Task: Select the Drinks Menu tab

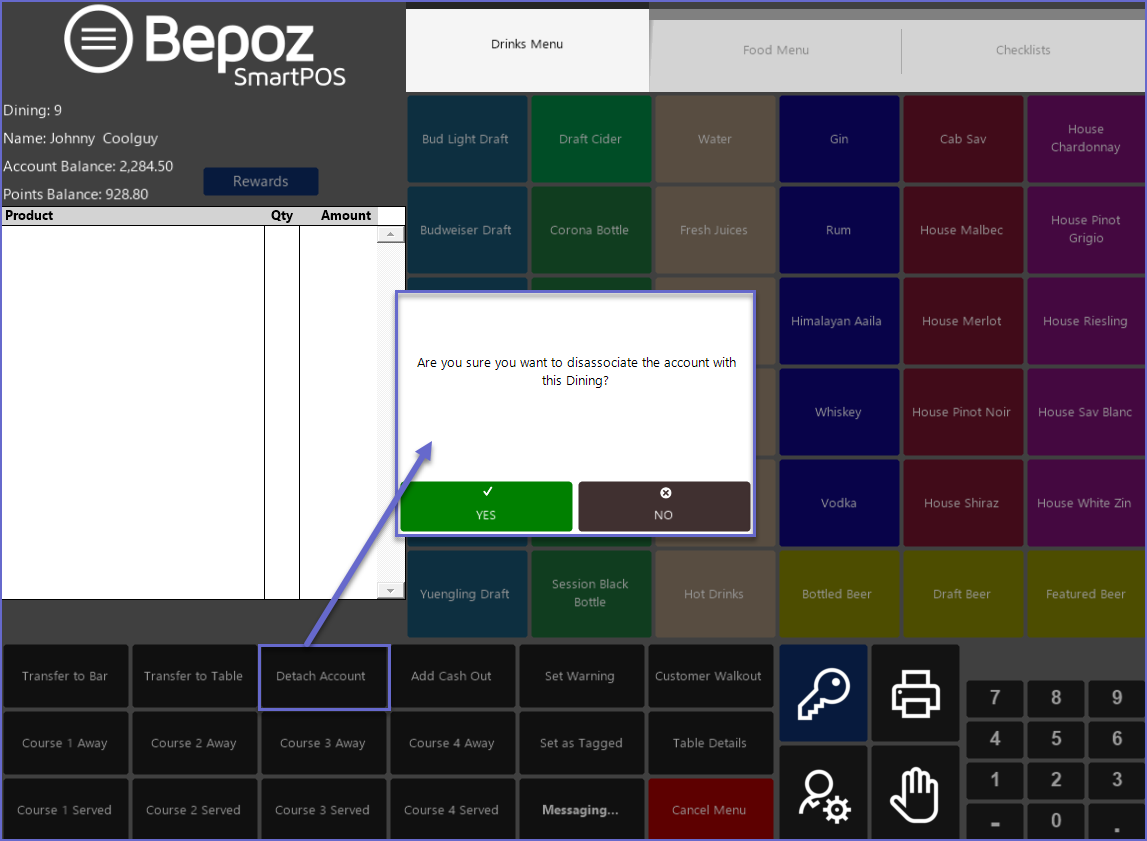Action: [x=527, y=45]
